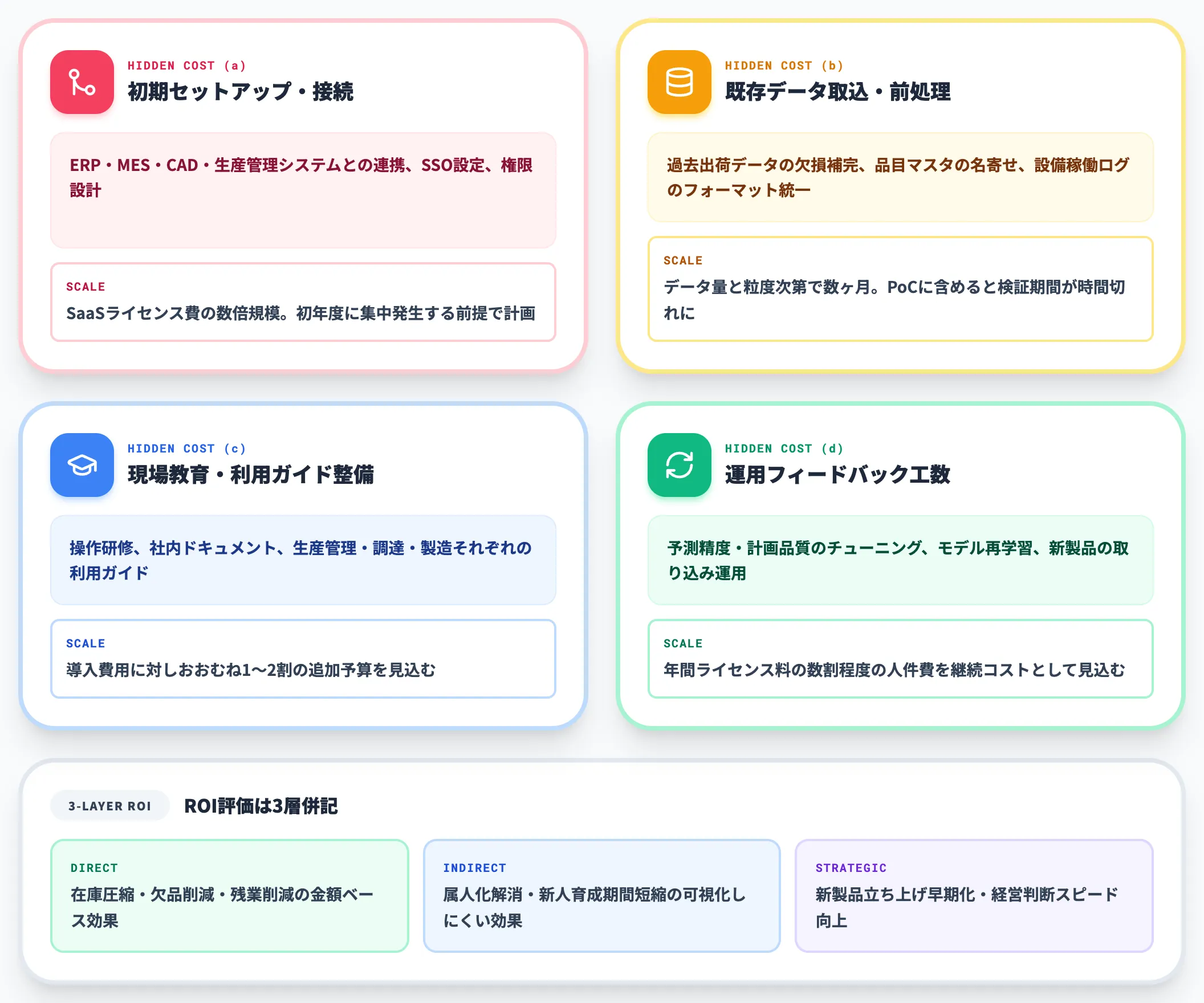Click the heading 現場教育・利用ガイド整備
This screenshot has width=1204, height=1003.
(x=250, y=475)
